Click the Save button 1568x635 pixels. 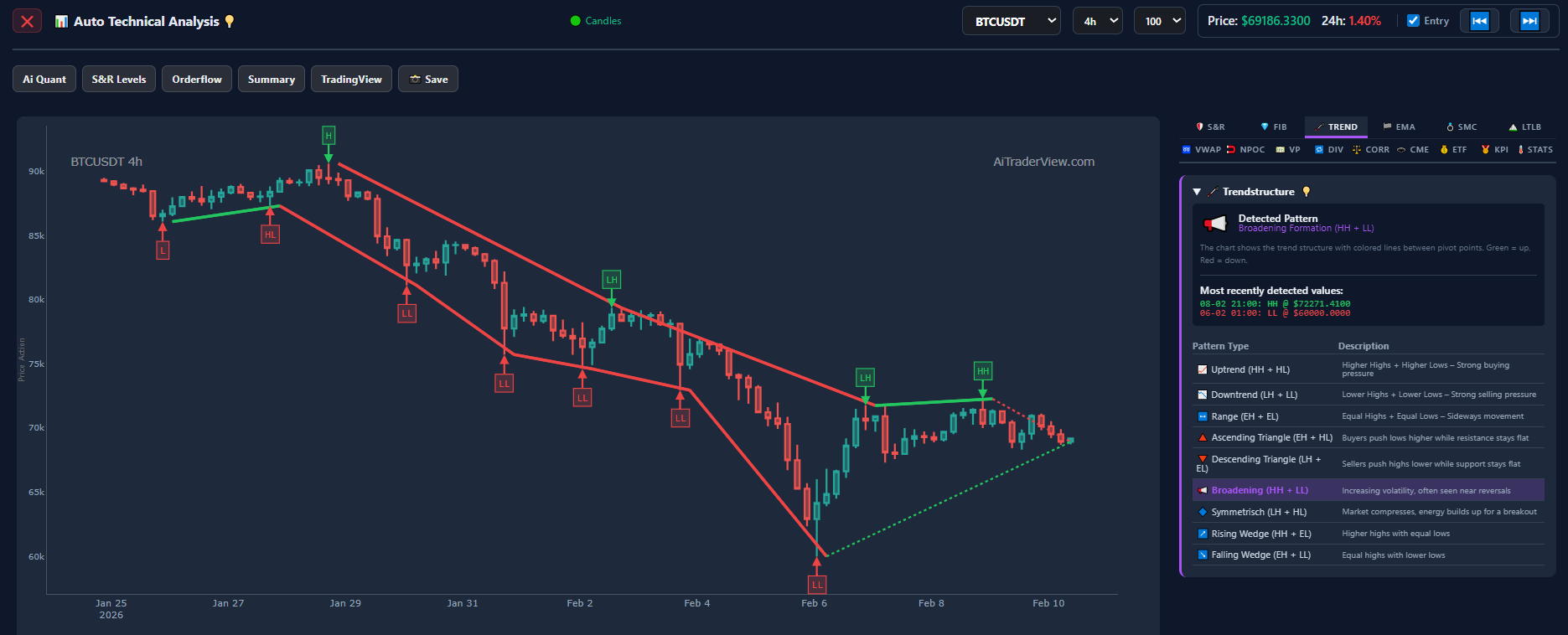[428, 80]
